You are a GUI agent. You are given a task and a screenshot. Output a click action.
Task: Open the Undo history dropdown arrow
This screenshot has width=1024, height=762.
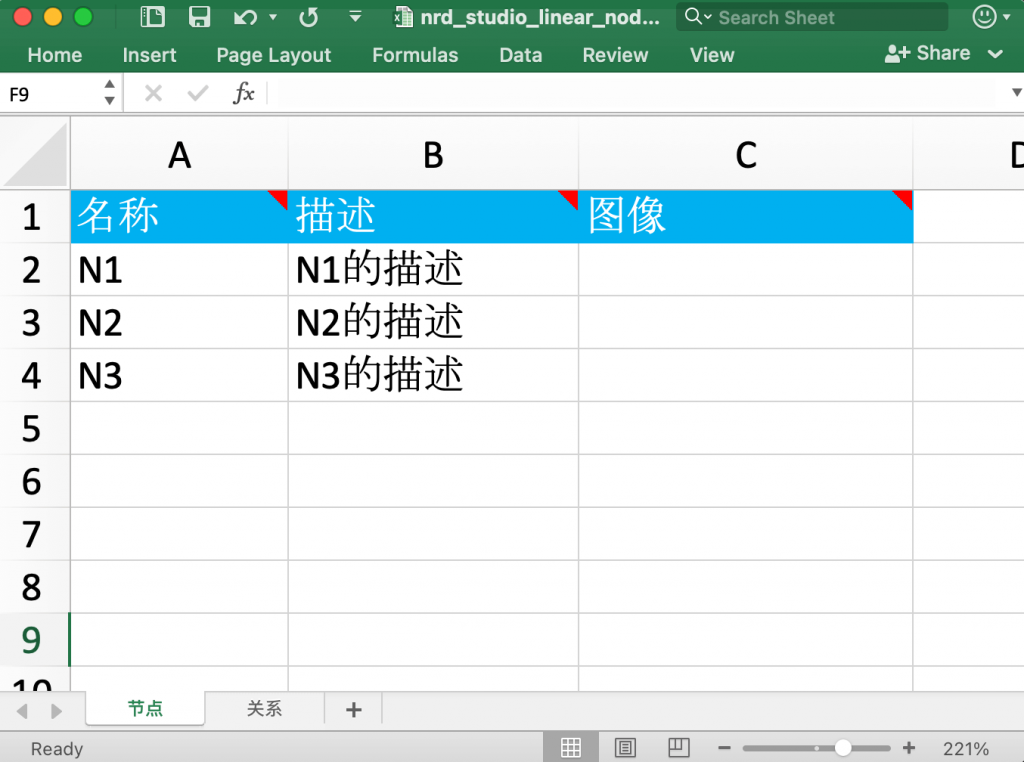click(x=273, y=17)
